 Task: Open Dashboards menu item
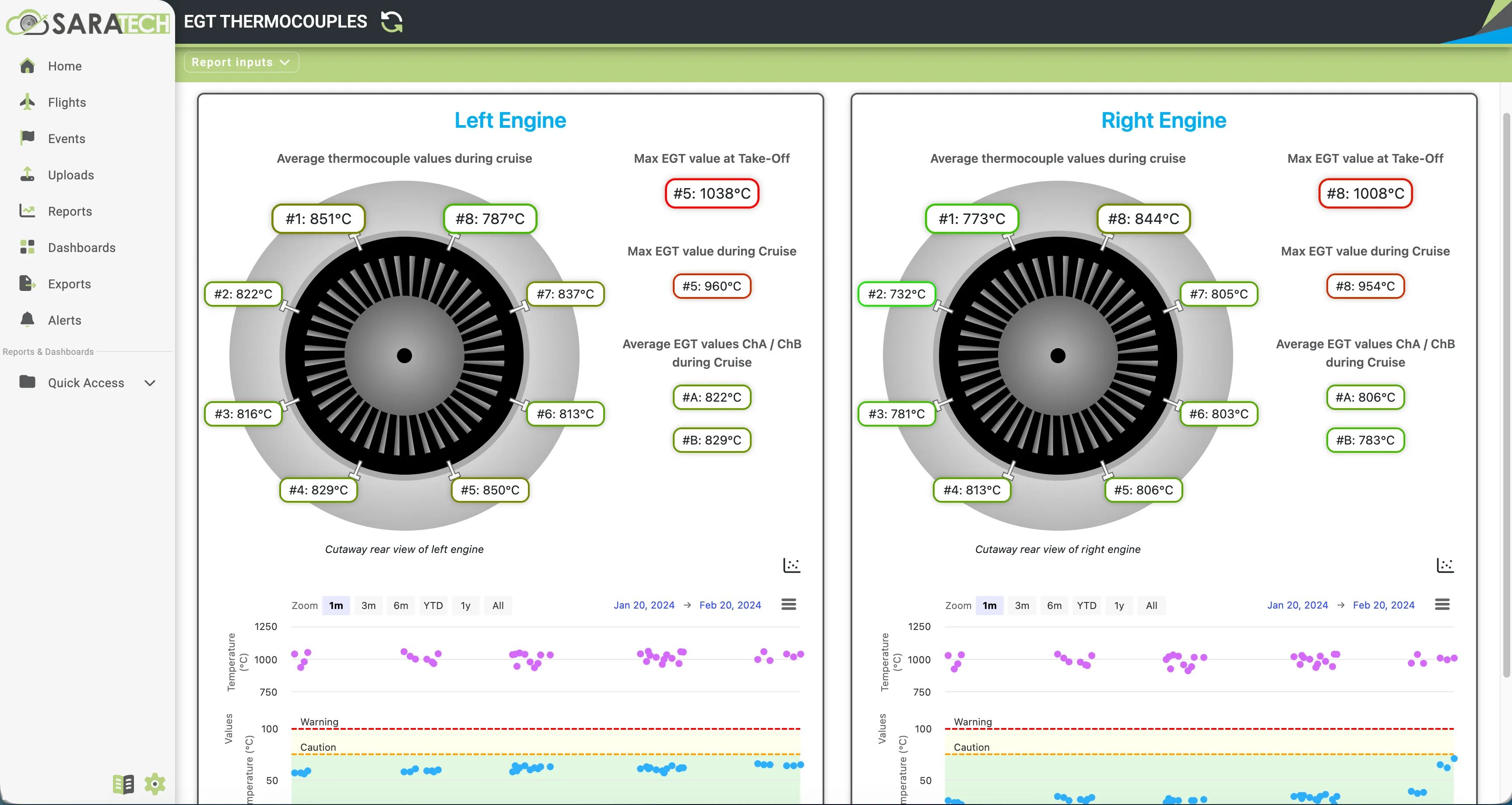click(x=81, y=248)
